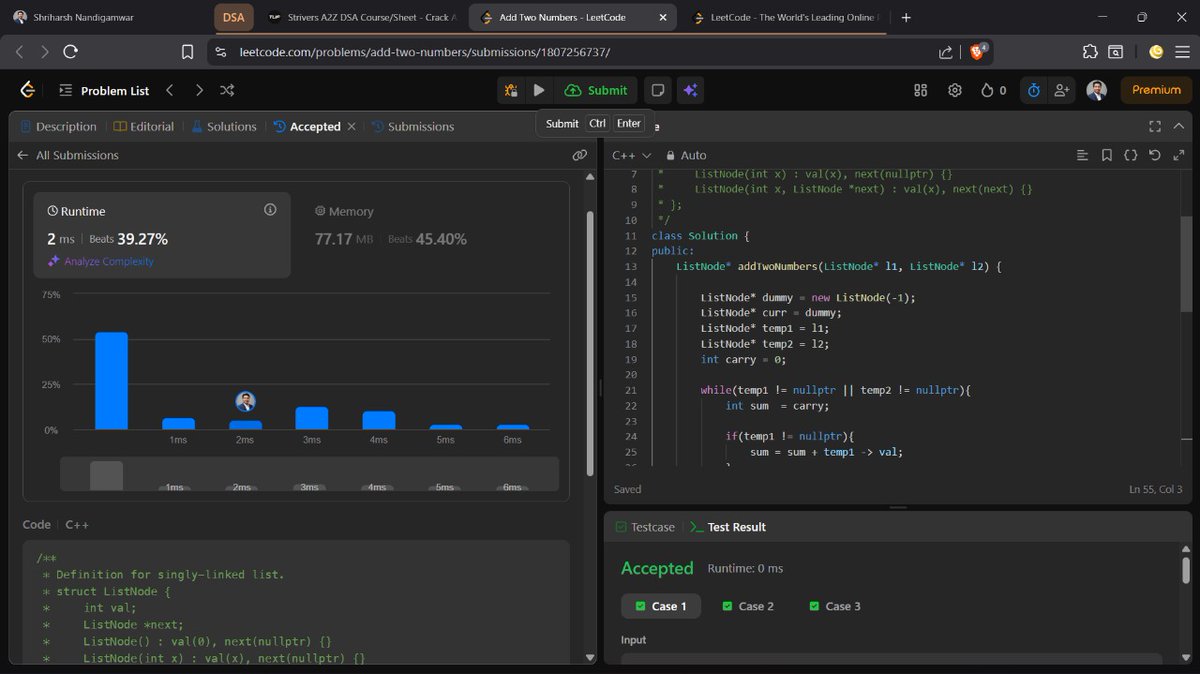Open the browser extensions puzzle icon
Screen dimensions: 1200x674
pyautogui.click(x=1089, y=52)
